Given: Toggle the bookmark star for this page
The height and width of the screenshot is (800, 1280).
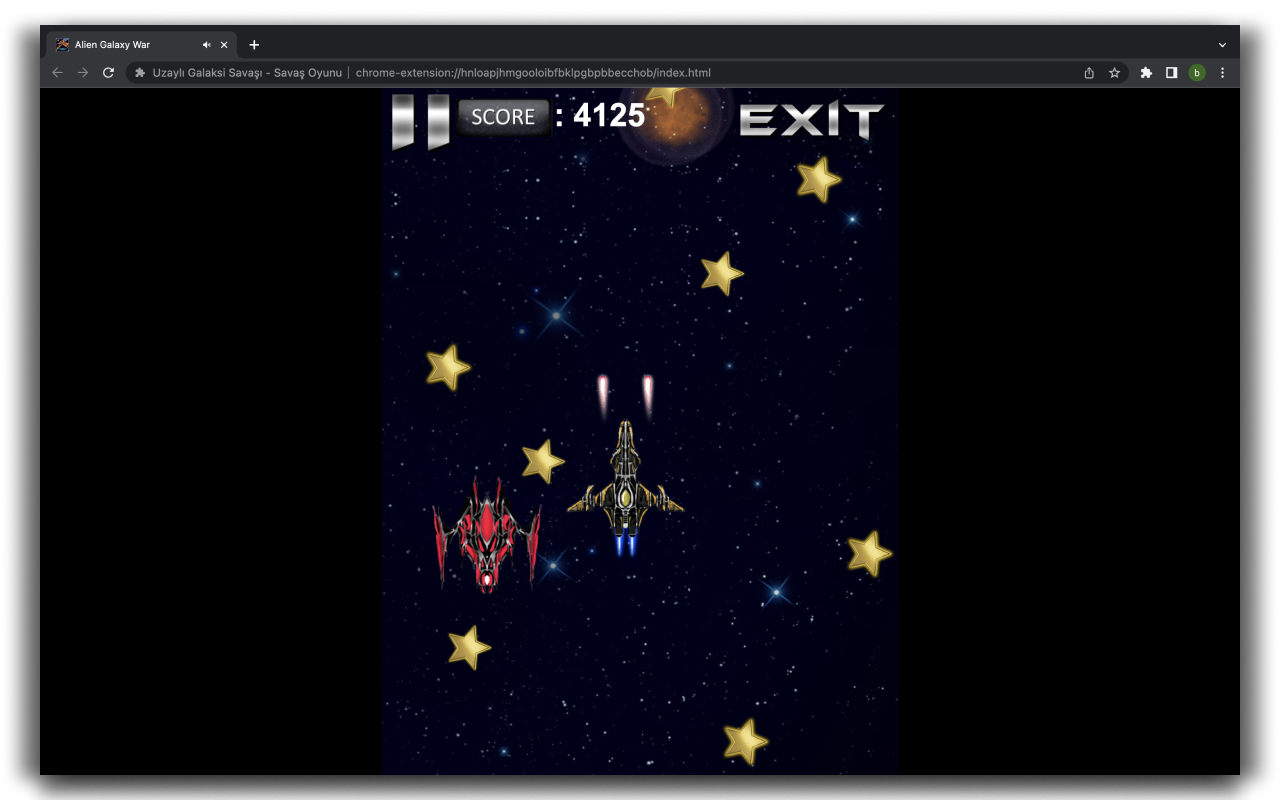Looking at the screenshot, I should click(x=1114, y=72).
